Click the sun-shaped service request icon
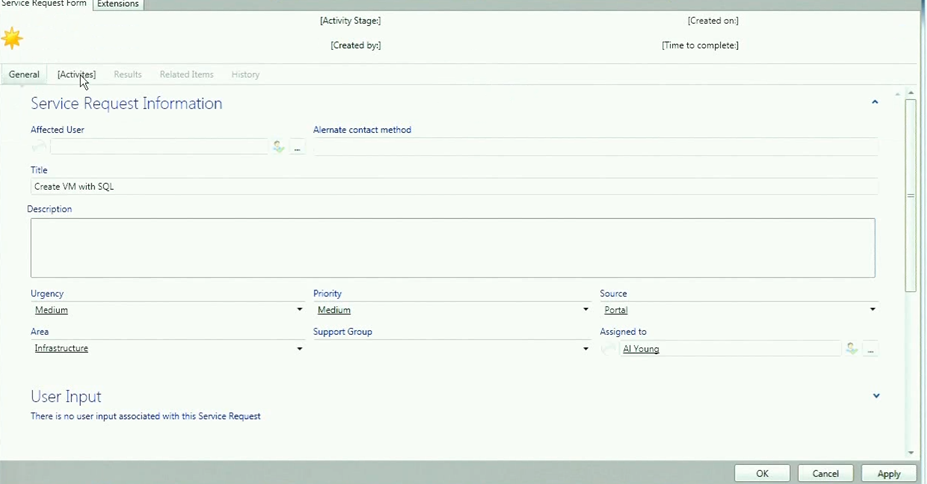927x484 pixels. click(x=13, y=39)
